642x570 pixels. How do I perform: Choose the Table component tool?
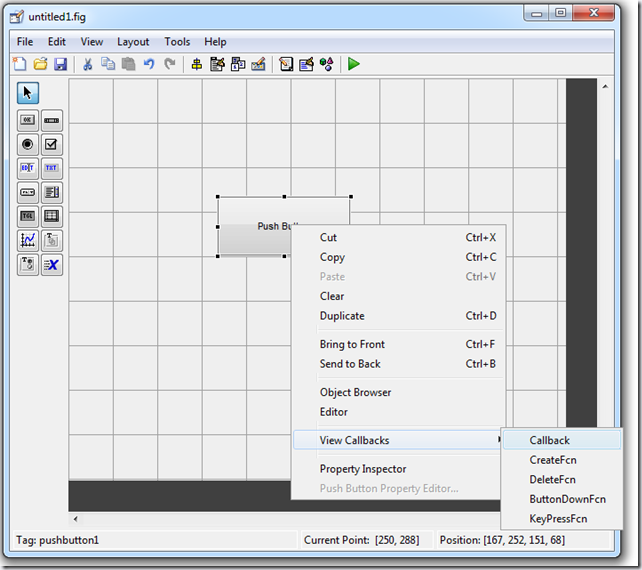pyautogui.click(x=52, y=216)
